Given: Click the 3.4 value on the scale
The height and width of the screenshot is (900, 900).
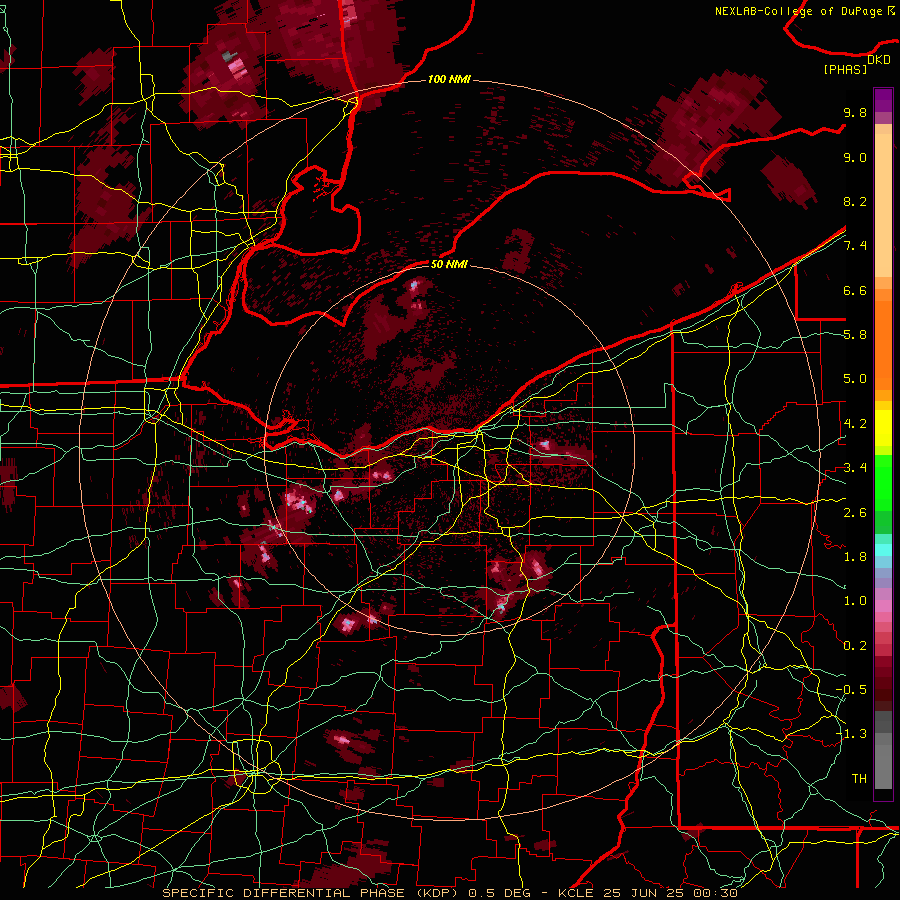Looking at the screenshot, I should [x=855, y=468].
